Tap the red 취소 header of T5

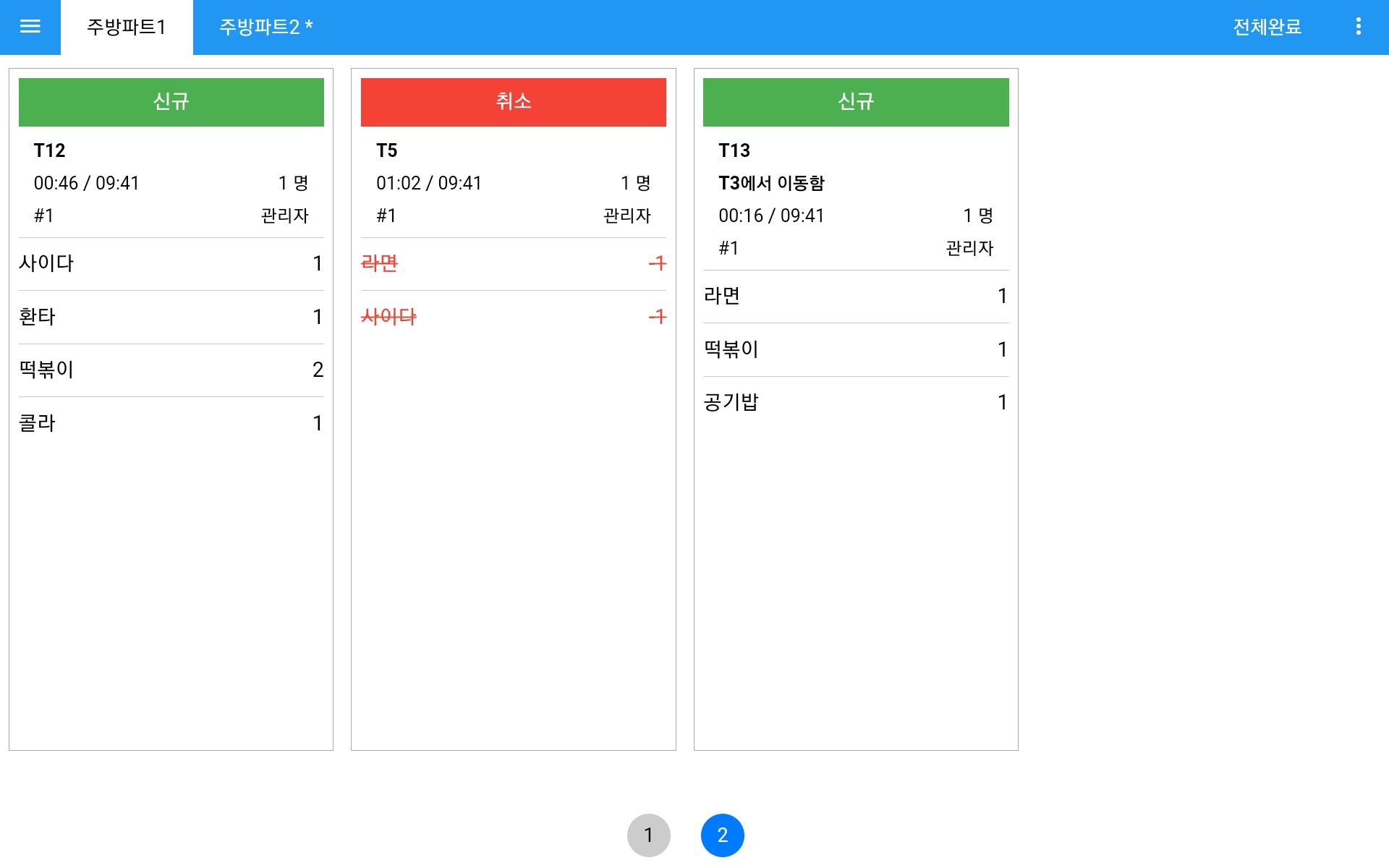[514, 102]
